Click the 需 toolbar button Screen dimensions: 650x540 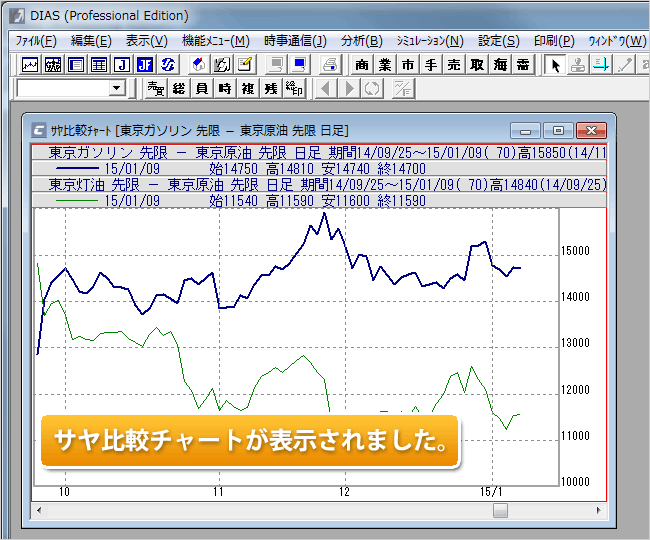(522, 65)
